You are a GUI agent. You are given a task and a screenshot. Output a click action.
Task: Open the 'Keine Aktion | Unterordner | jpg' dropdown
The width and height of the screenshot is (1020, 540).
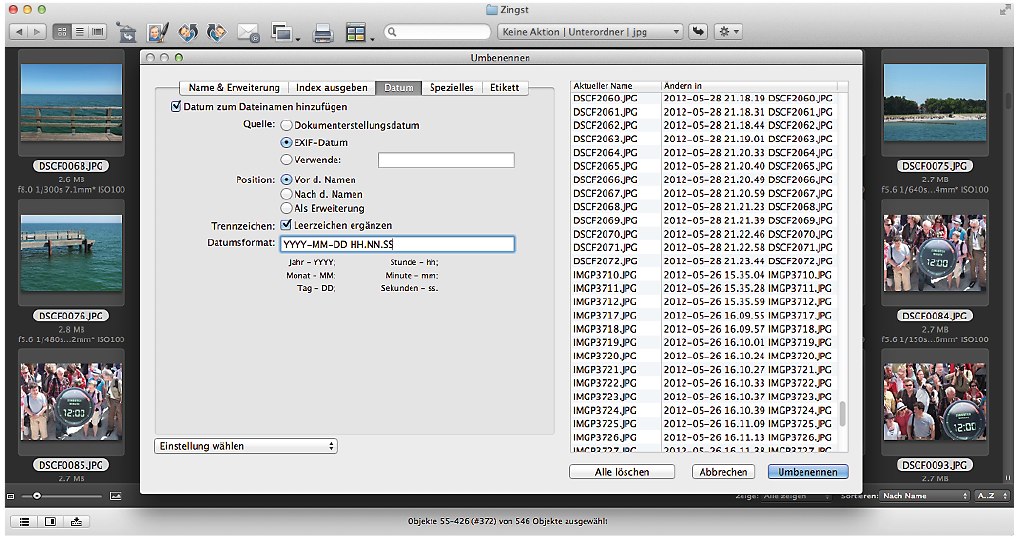pos(590,32)
